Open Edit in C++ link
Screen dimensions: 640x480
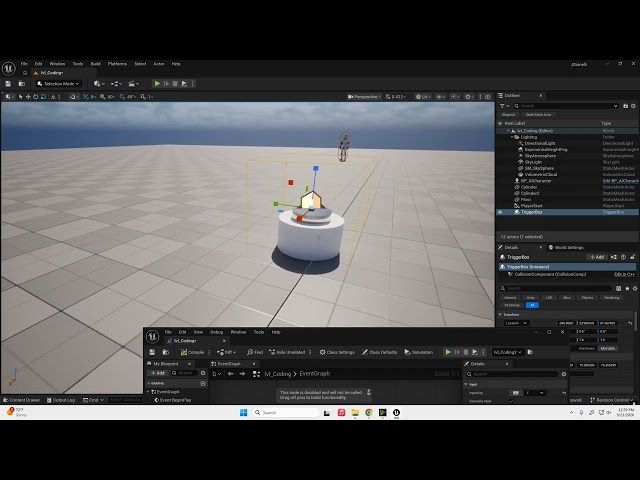pyautogui.click(x=624, y=274)
